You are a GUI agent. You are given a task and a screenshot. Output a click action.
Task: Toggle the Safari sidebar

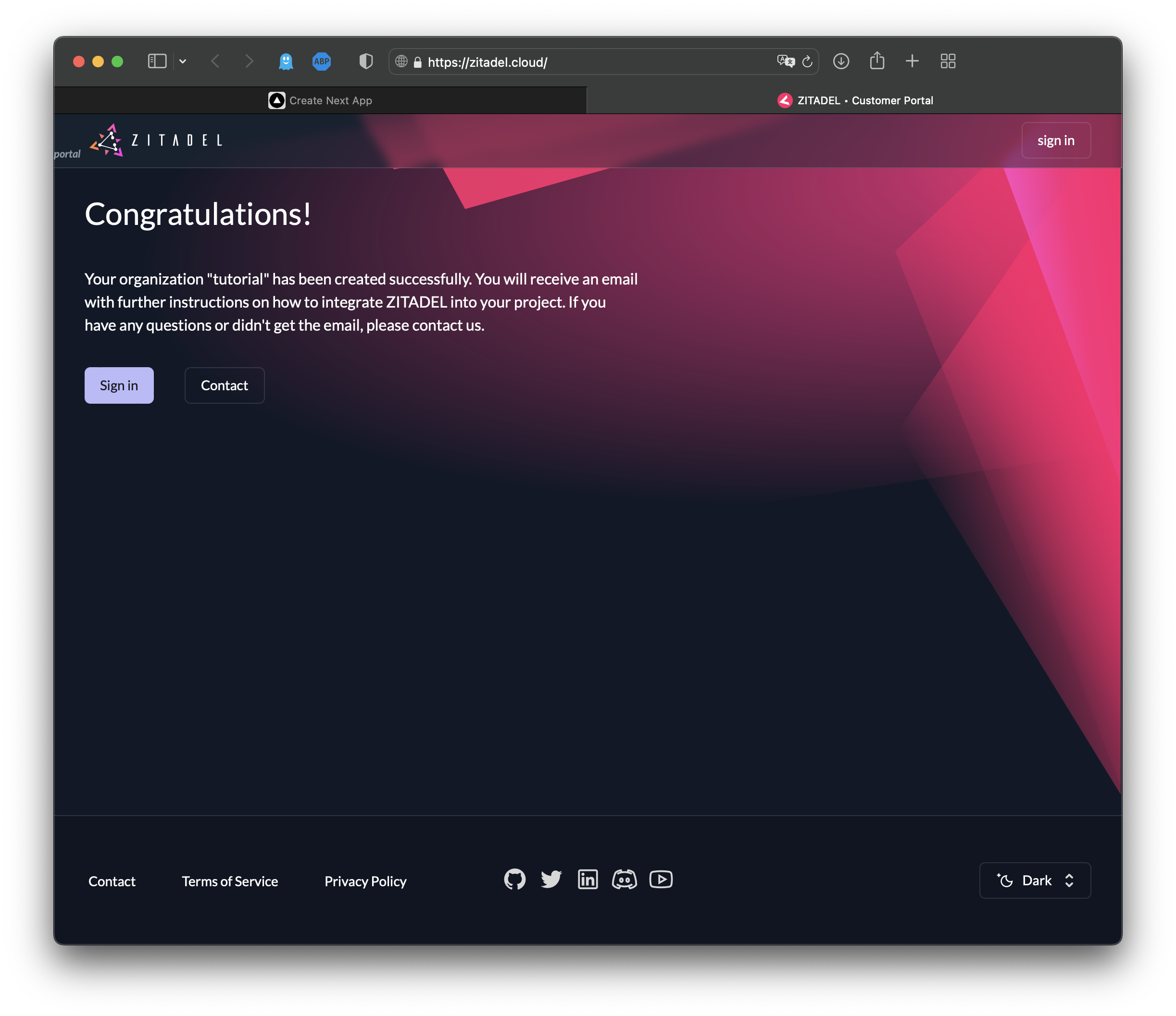click(x=157, y=61)
